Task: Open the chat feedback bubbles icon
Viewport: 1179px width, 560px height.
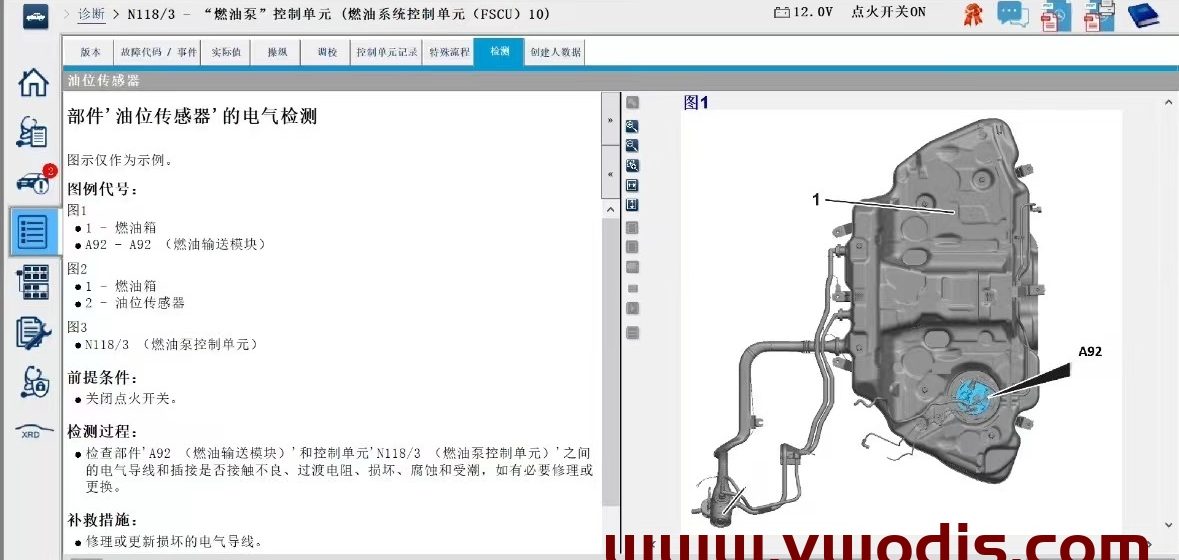Action: click(x=1013, y=15)
